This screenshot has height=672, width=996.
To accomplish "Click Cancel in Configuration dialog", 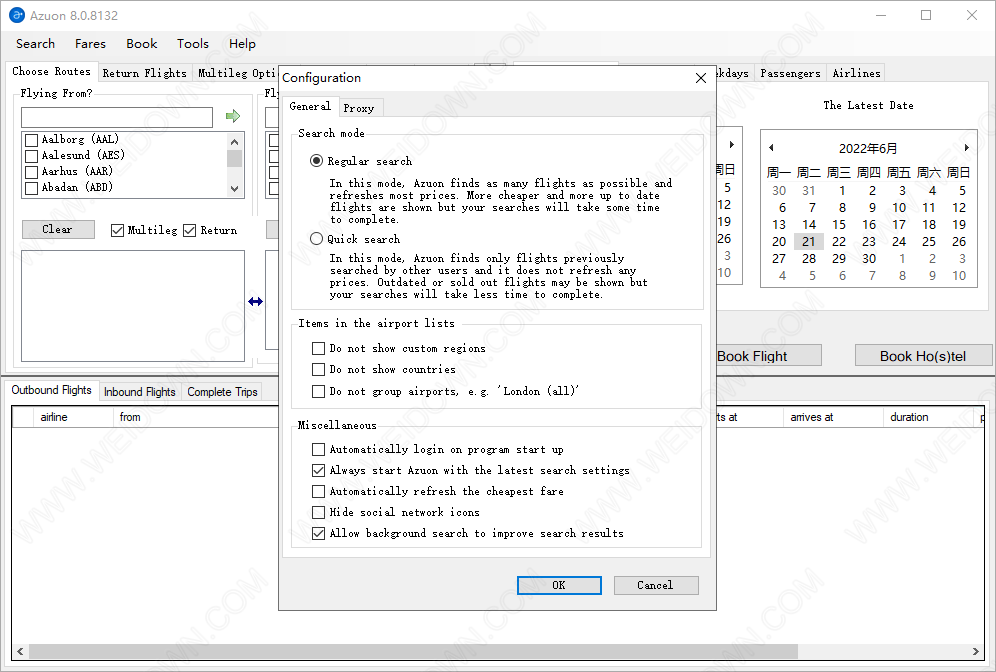I will point(656,585).
